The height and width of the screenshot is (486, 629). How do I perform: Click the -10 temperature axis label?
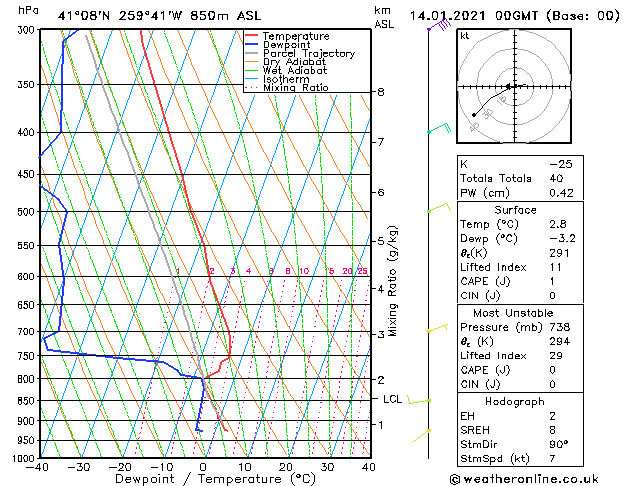tap(161, 467)
